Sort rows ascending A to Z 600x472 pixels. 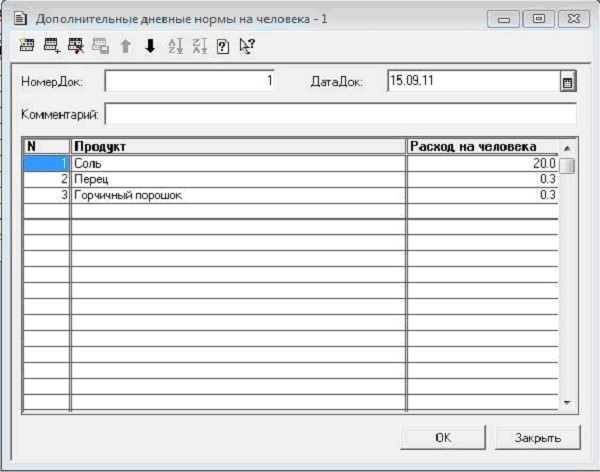175,45
